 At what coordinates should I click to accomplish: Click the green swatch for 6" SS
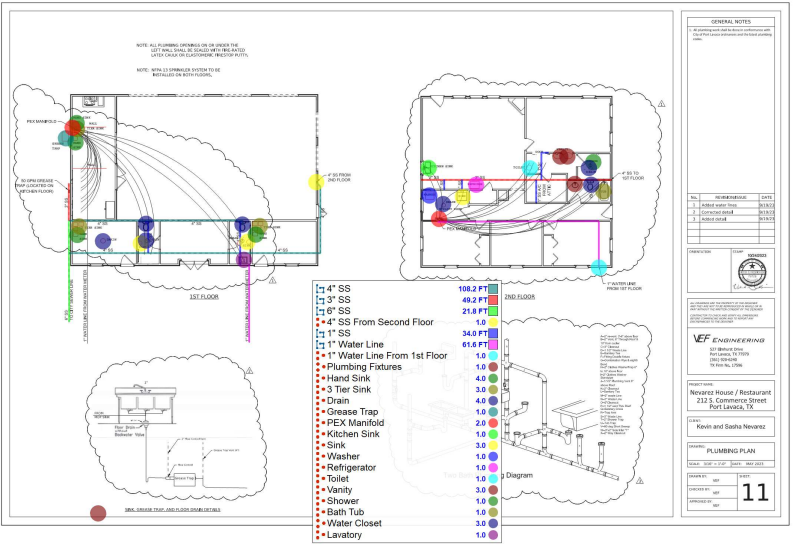point(493,311)
